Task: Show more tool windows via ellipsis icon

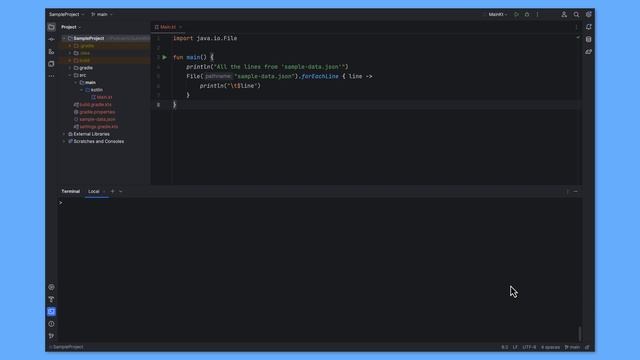Action: point(51,76)
